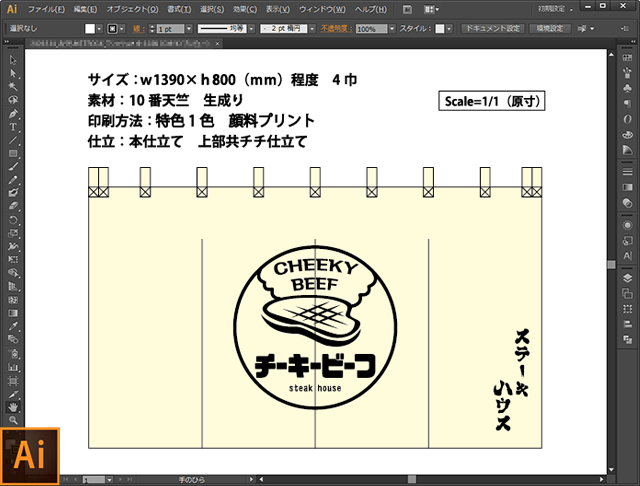This screenshot has height=486, width=640.
Task: Expand the opacity 100% dropdown arrow
Action: (x=392, y=29)
